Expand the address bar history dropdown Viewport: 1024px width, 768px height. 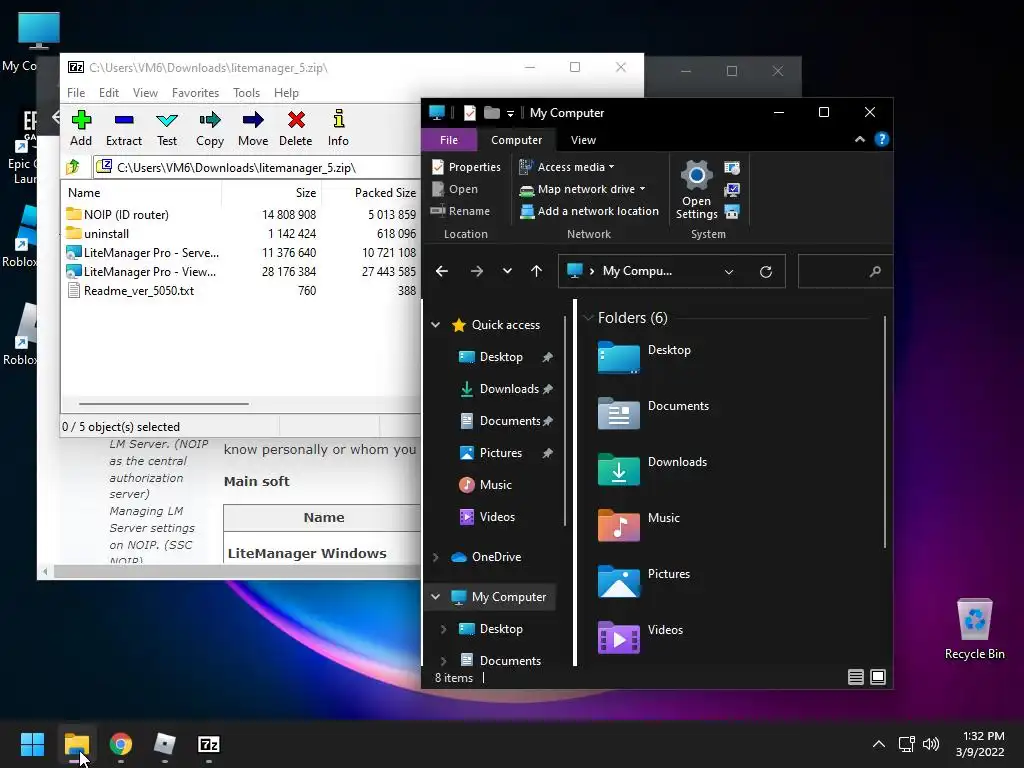[x=729, y=272]
